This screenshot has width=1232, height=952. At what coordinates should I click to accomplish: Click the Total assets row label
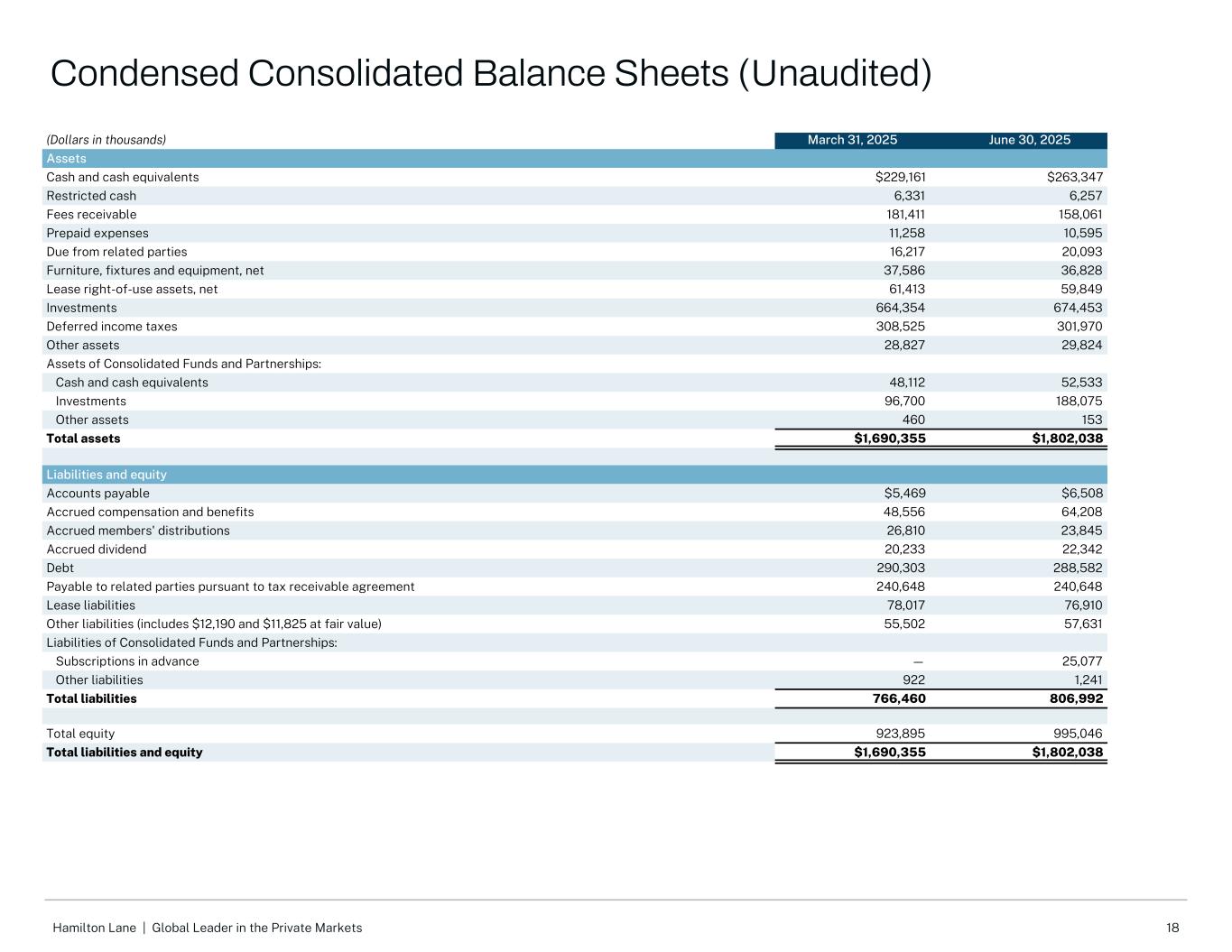[x=83, y=439]
